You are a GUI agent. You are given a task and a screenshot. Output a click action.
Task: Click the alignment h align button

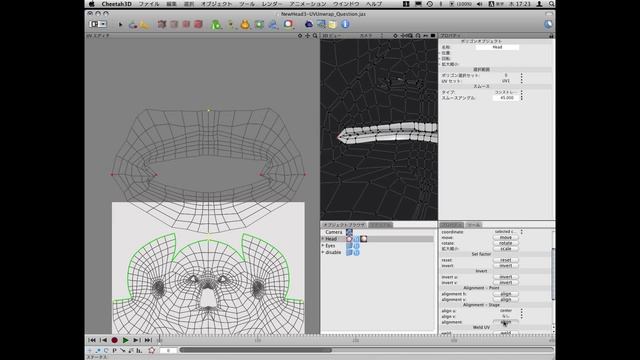pos(506,294)
